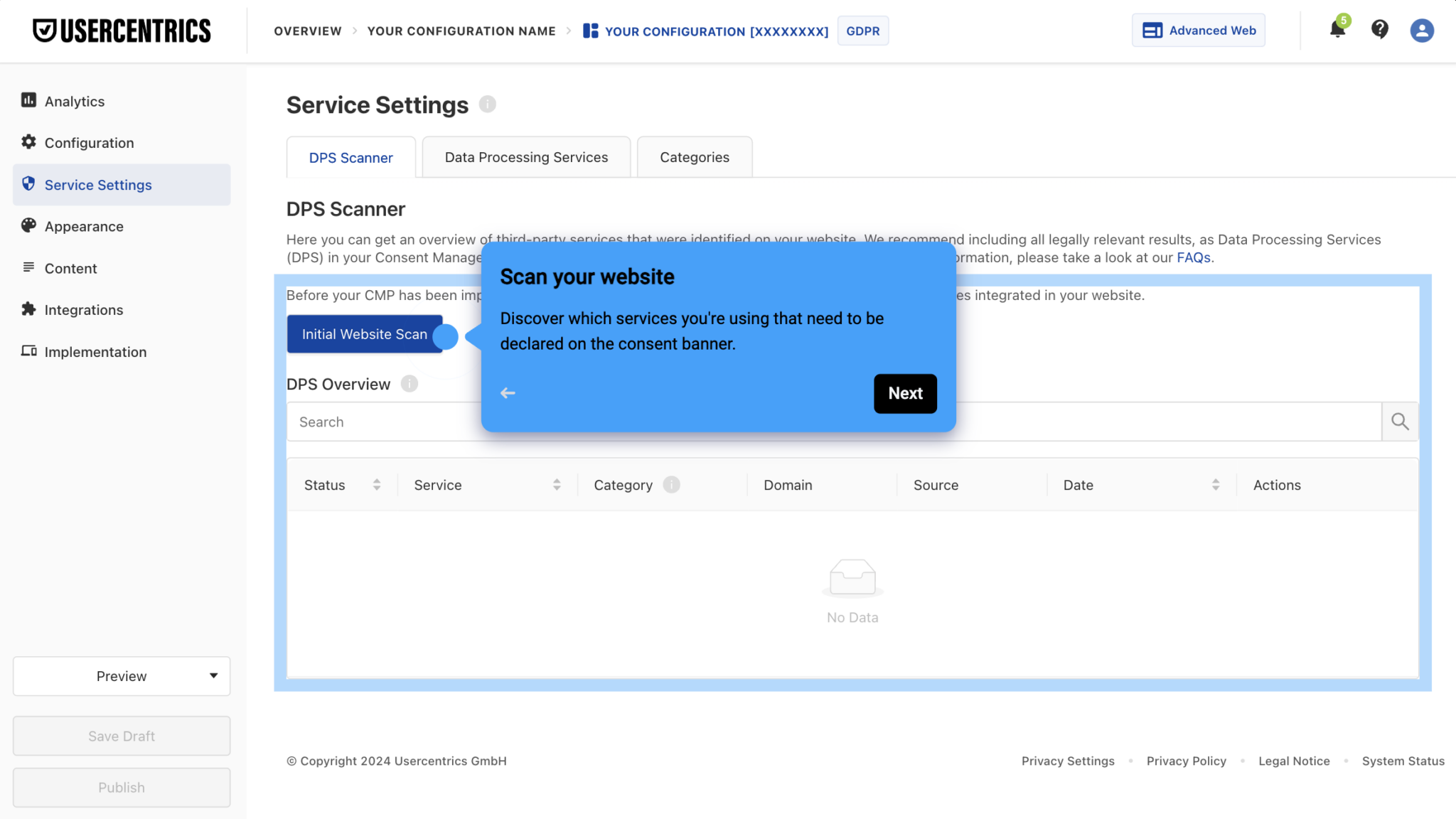Select the Configuration gear in the sidebar
The width and height of the screenshot is (1456, 819).
pyautogui.click(x=28, y=142)
